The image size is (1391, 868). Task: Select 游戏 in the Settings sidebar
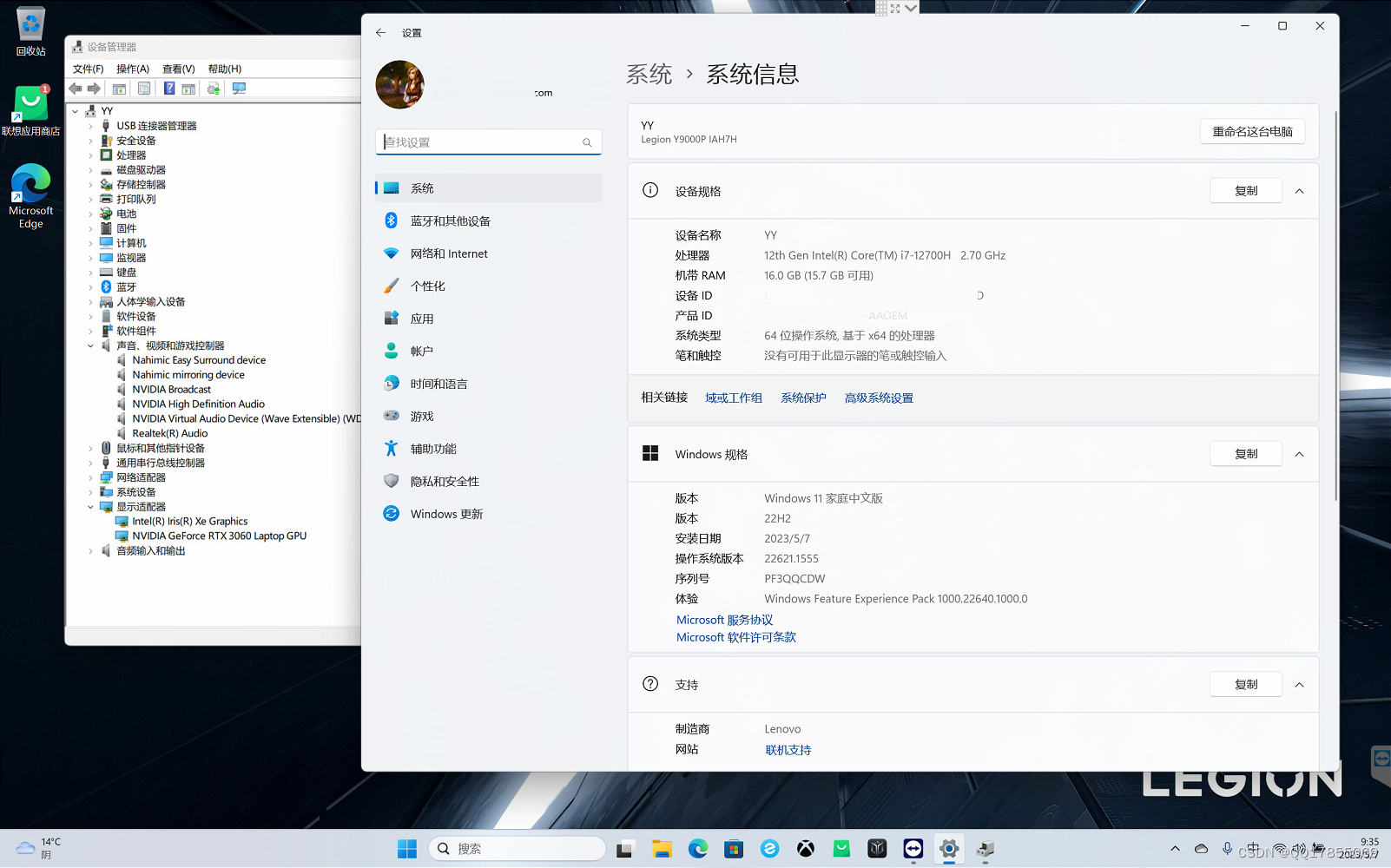point(423,415)
